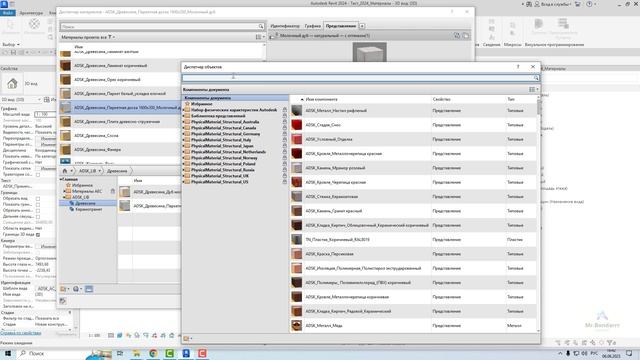Toggle Дальняя секущая checkbox in Properties
Viewport: 640px width, 360px height.
38,217
